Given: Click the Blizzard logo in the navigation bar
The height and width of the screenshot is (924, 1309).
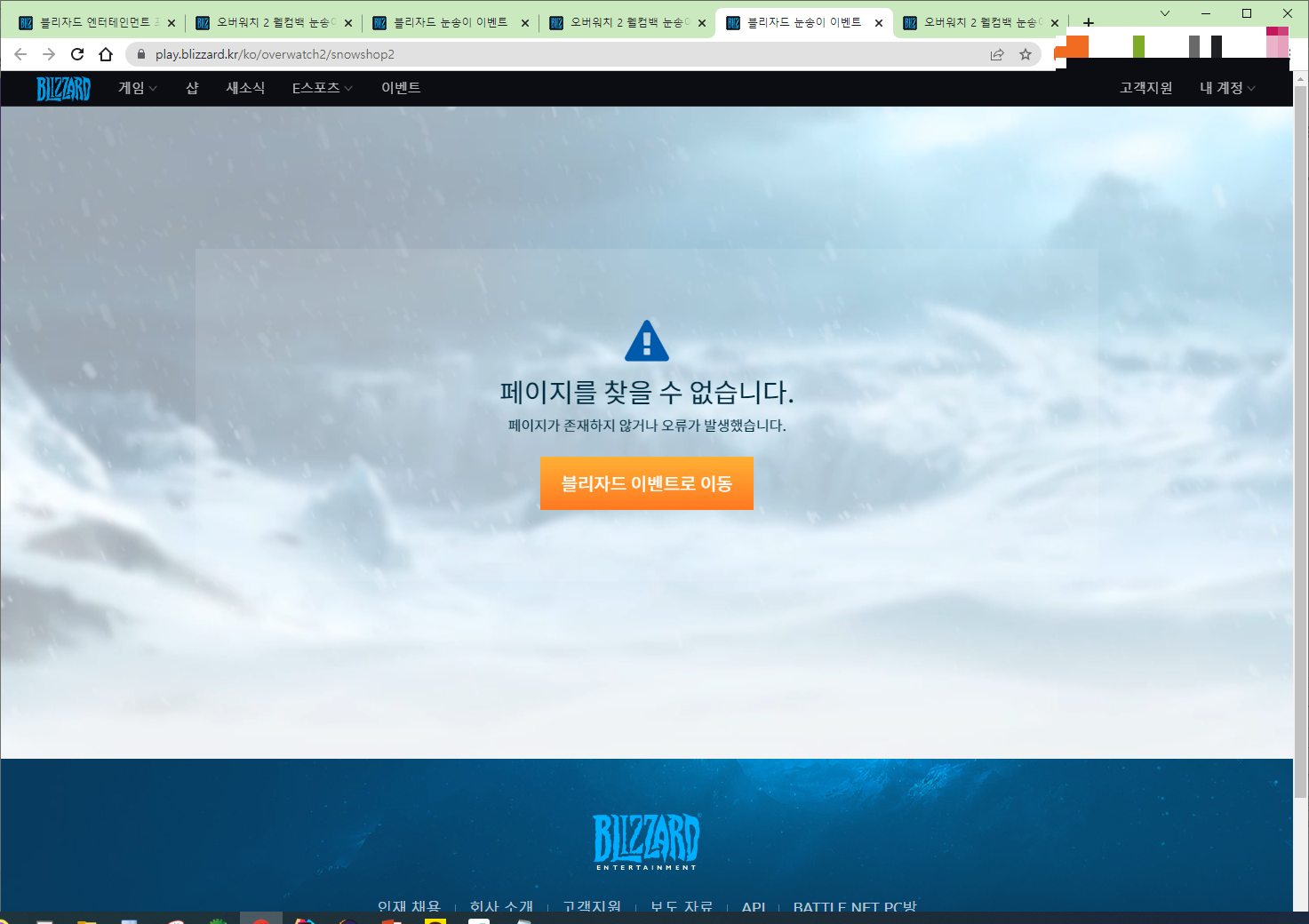Looking at the screenshot, I should 63,88.
